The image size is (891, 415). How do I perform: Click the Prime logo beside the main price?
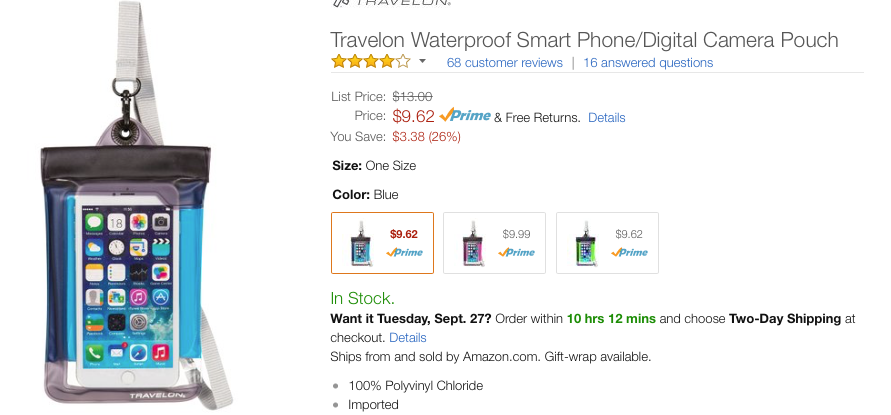click(x=465, y=116)
